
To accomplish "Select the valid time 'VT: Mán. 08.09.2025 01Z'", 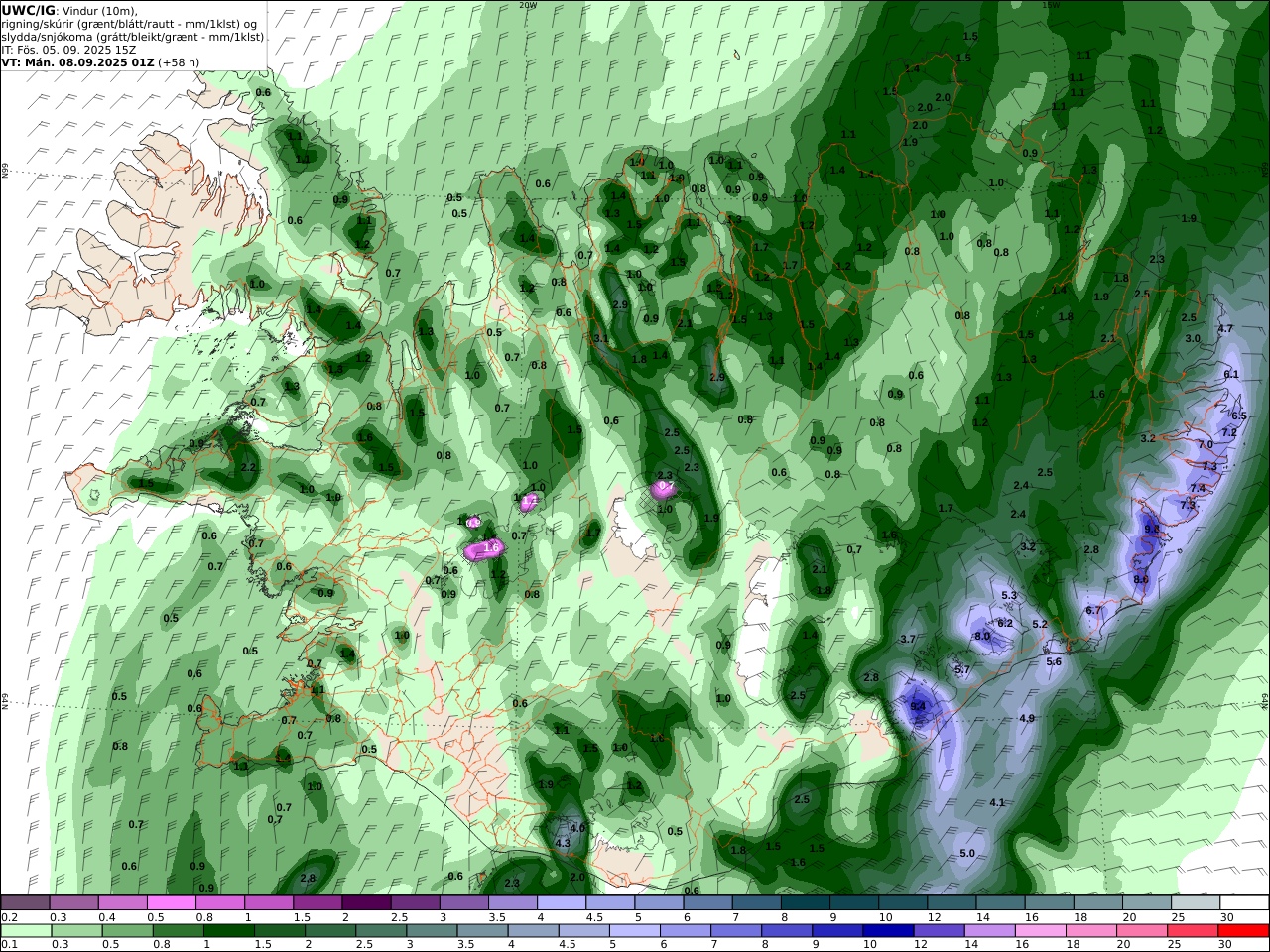I will point(77,61).
